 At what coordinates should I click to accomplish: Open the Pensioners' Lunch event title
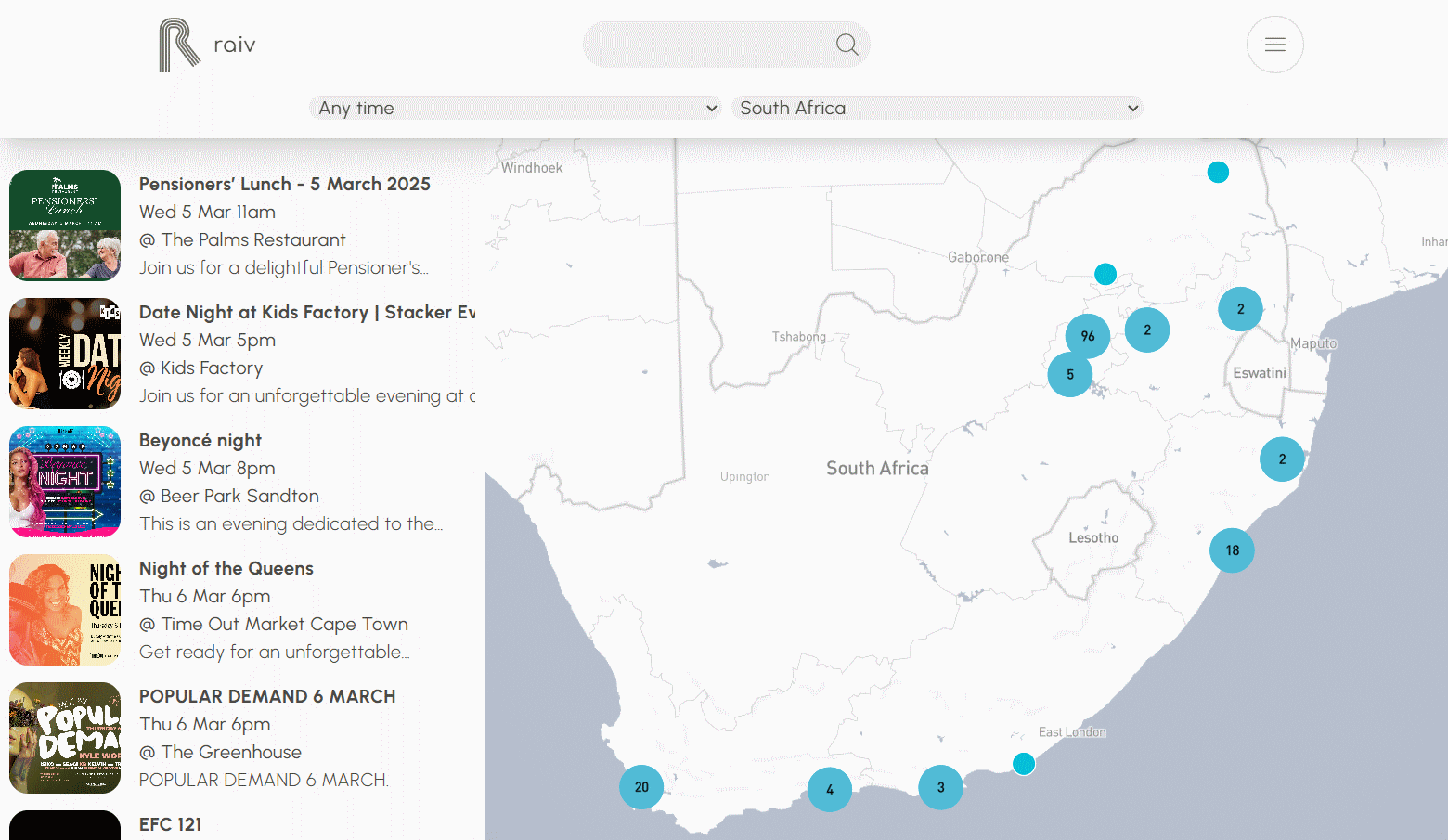pyautogui.click(x=284, y=184)
